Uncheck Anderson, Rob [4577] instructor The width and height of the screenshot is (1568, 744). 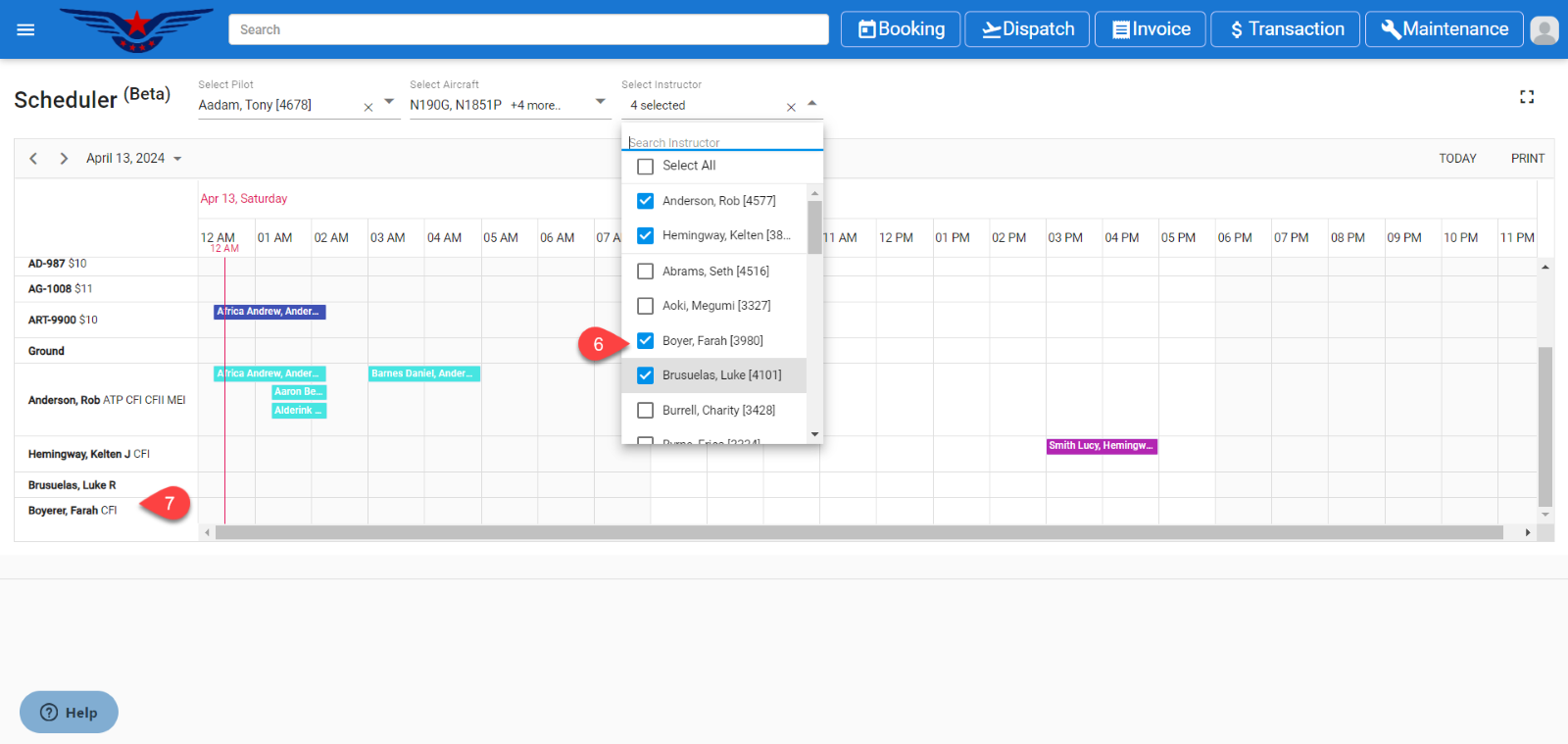coord(645,201)
